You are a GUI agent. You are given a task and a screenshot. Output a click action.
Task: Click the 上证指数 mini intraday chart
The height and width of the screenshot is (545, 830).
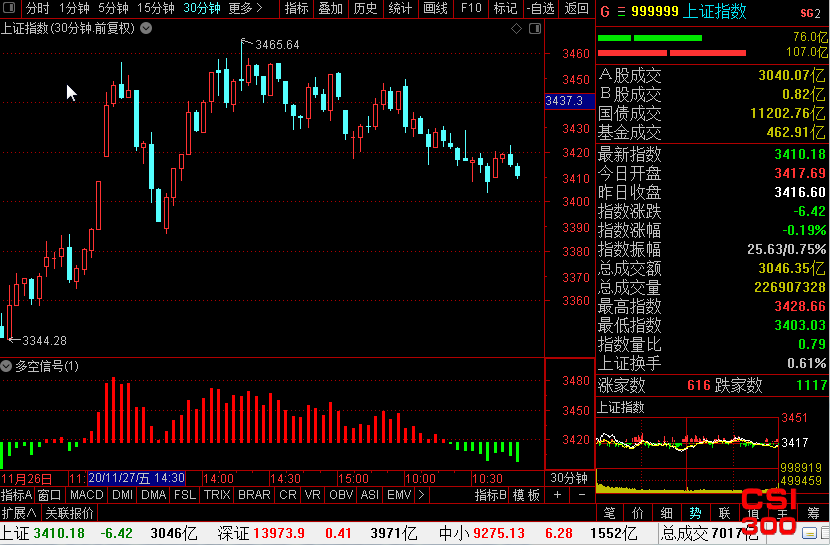point(687,453)
